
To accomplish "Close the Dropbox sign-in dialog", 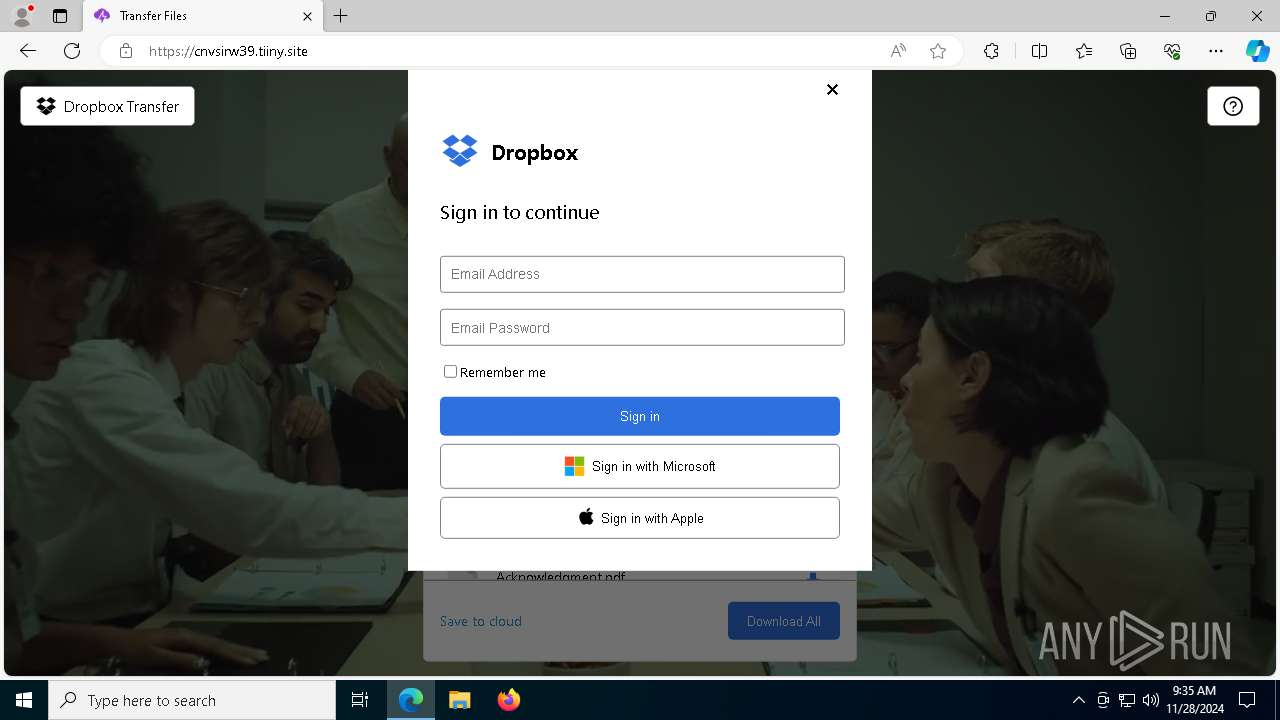I will coord(832,89).
